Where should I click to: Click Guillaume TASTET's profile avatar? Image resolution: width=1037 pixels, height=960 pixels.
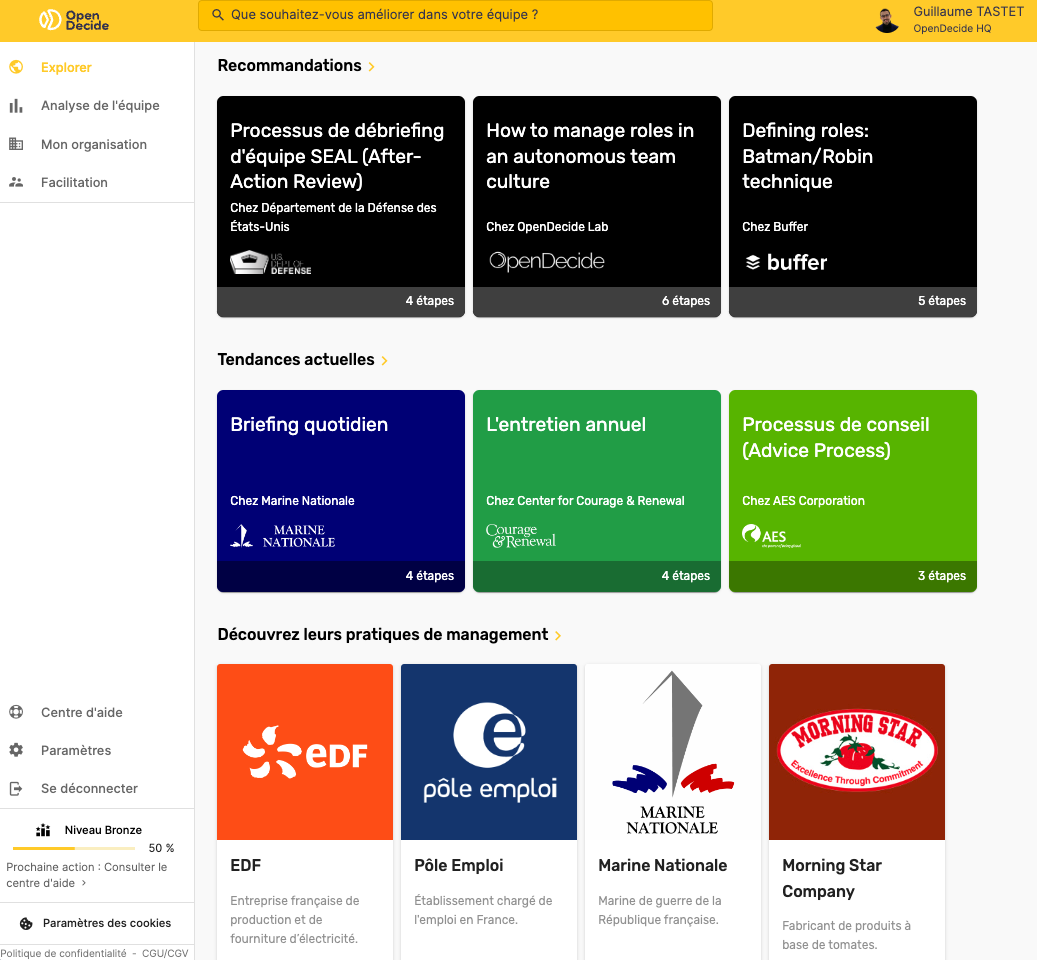887,20
